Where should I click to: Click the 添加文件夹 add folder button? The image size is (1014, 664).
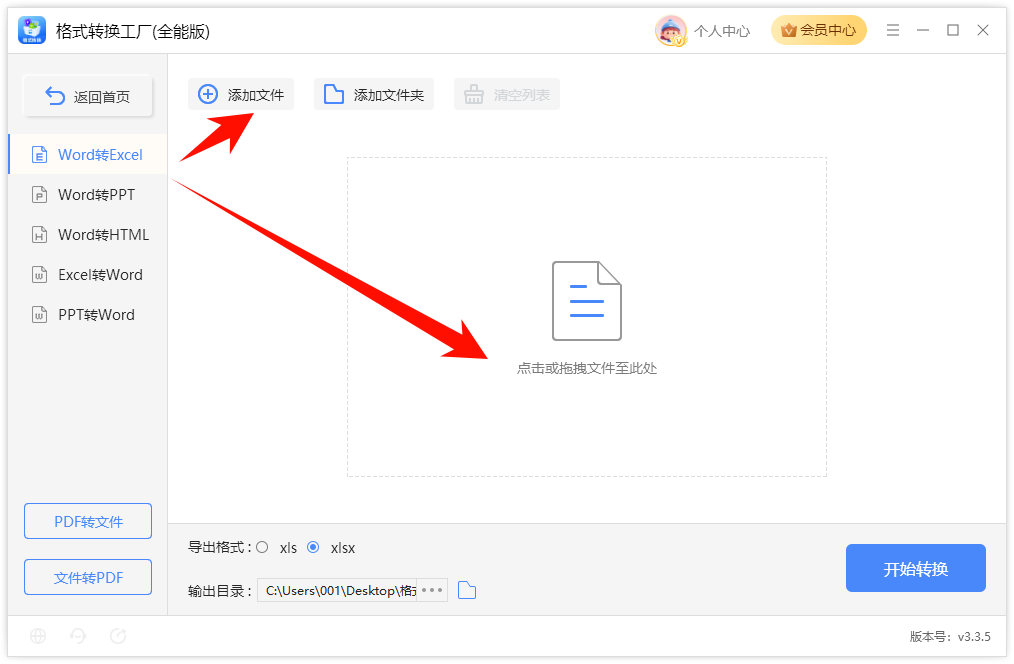click(x=374, y=94)
